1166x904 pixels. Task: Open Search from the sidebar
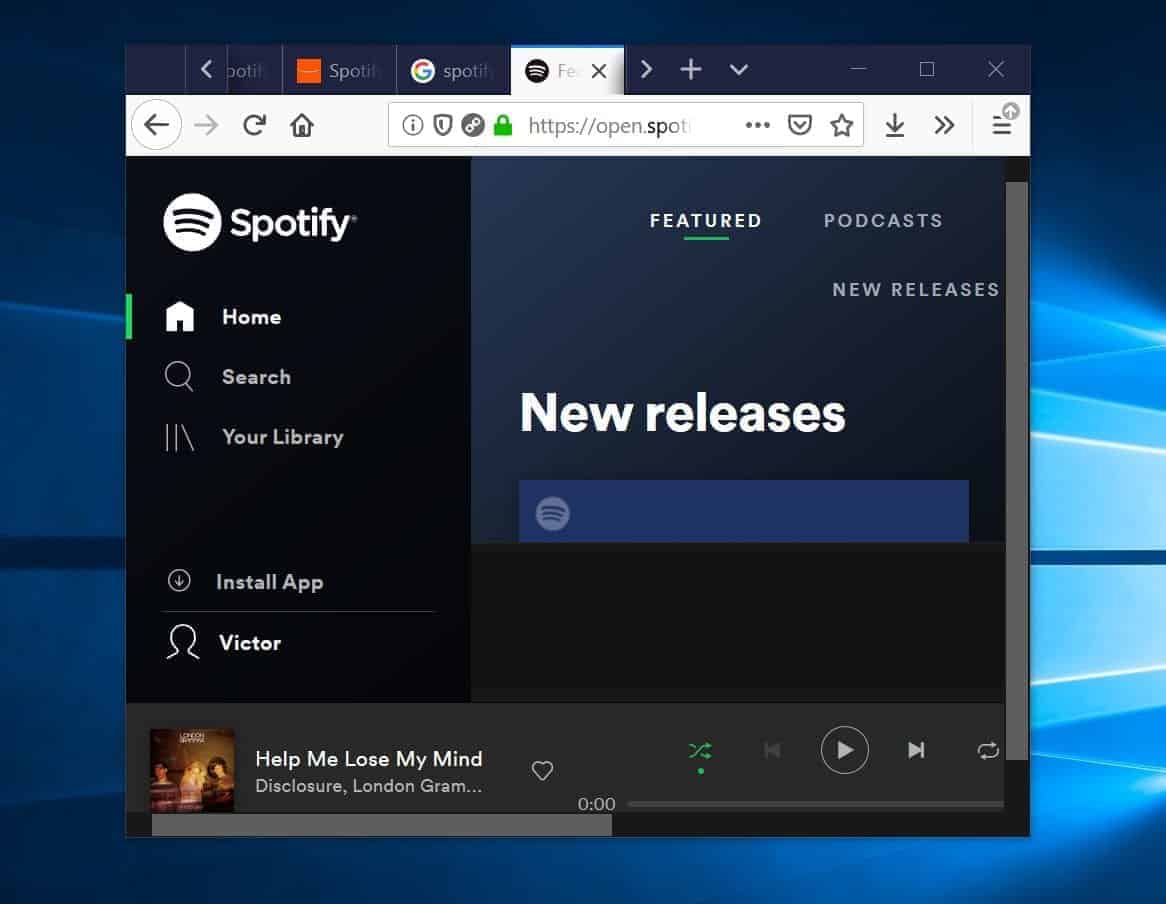point(179,377)
